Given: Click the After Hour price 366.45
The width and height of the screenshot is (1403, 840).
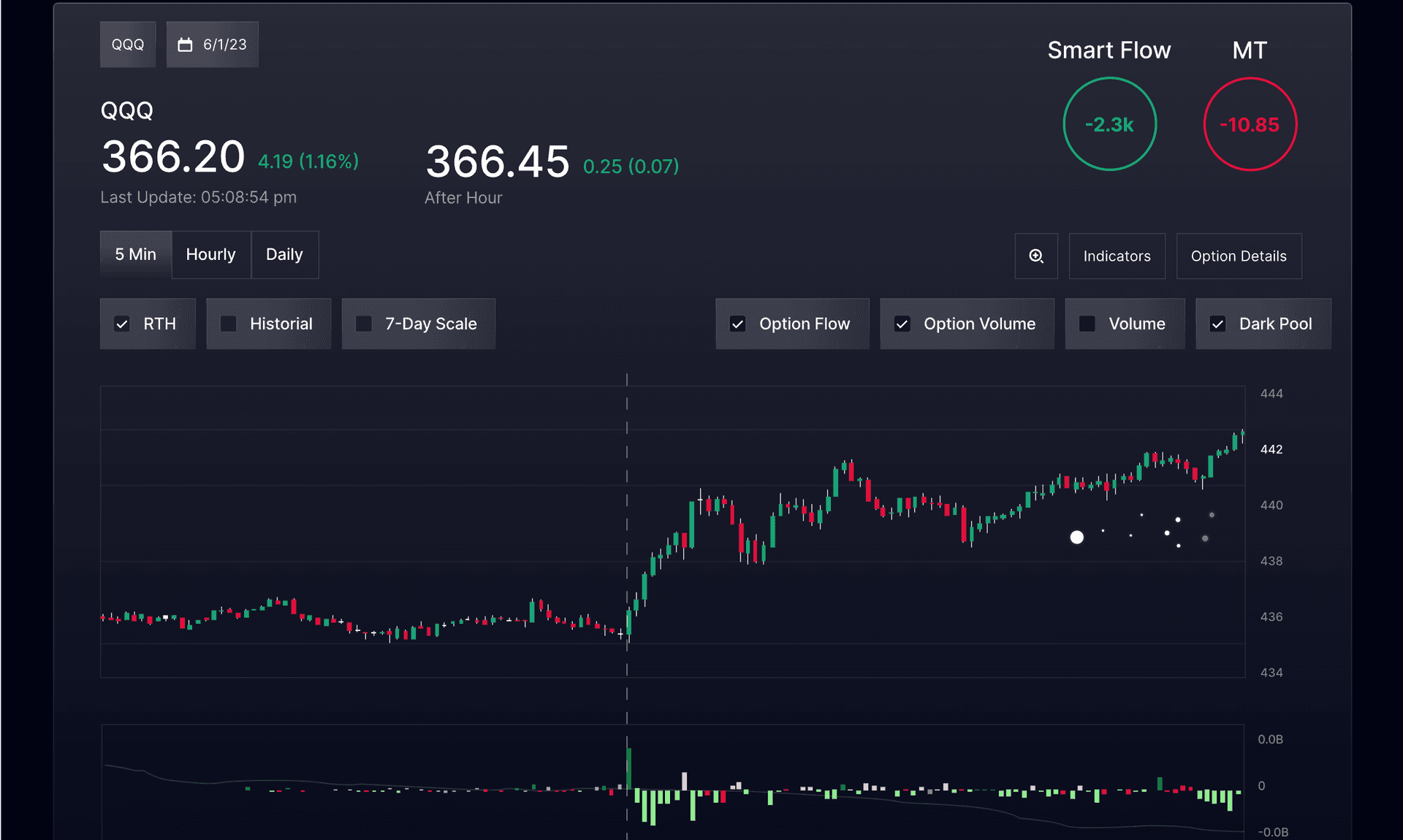Looking at the screenshot, I should coord(498,161).
